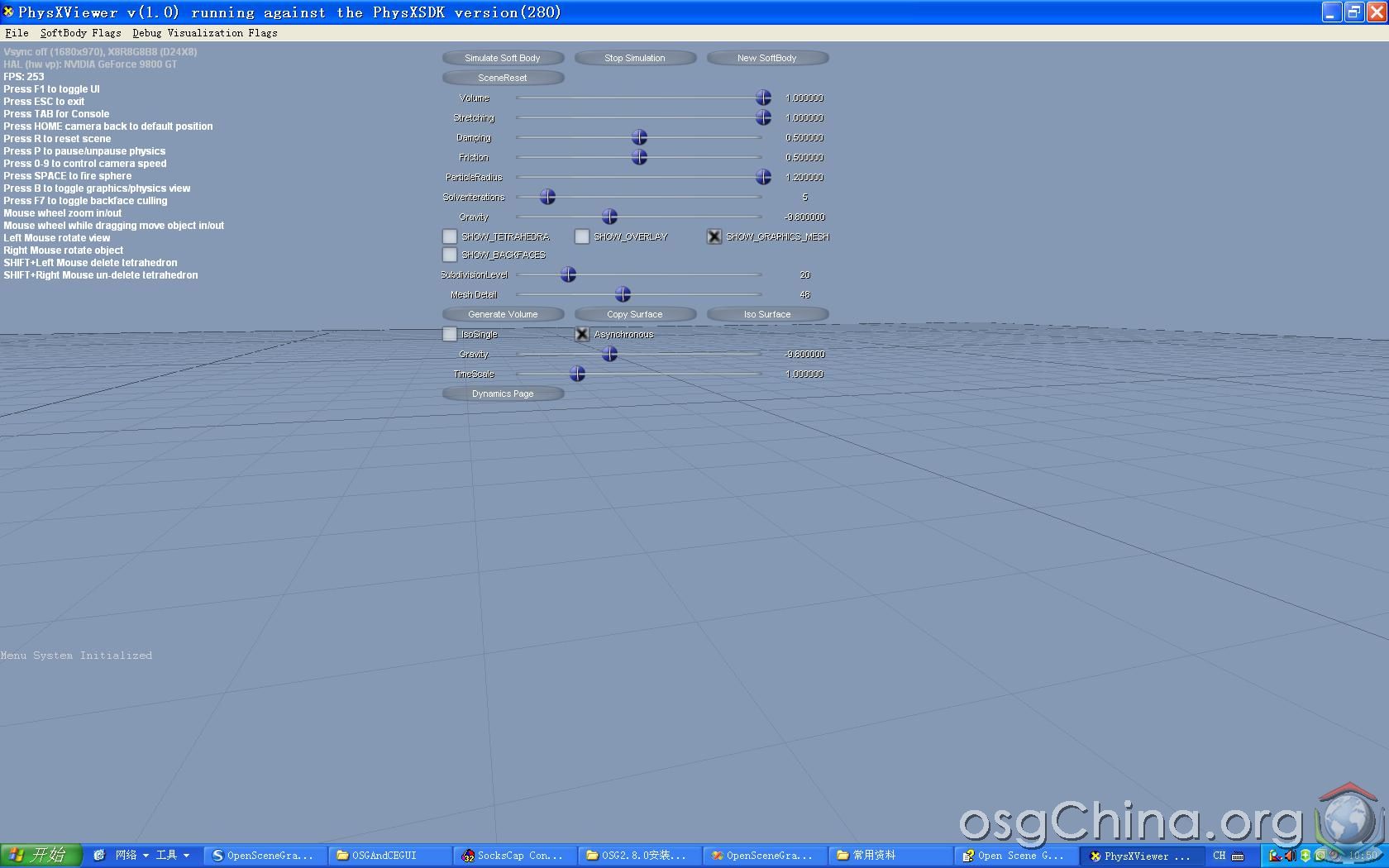Click the Generate Volume button
Viewport: 1389px width, 868px height.
503,314
